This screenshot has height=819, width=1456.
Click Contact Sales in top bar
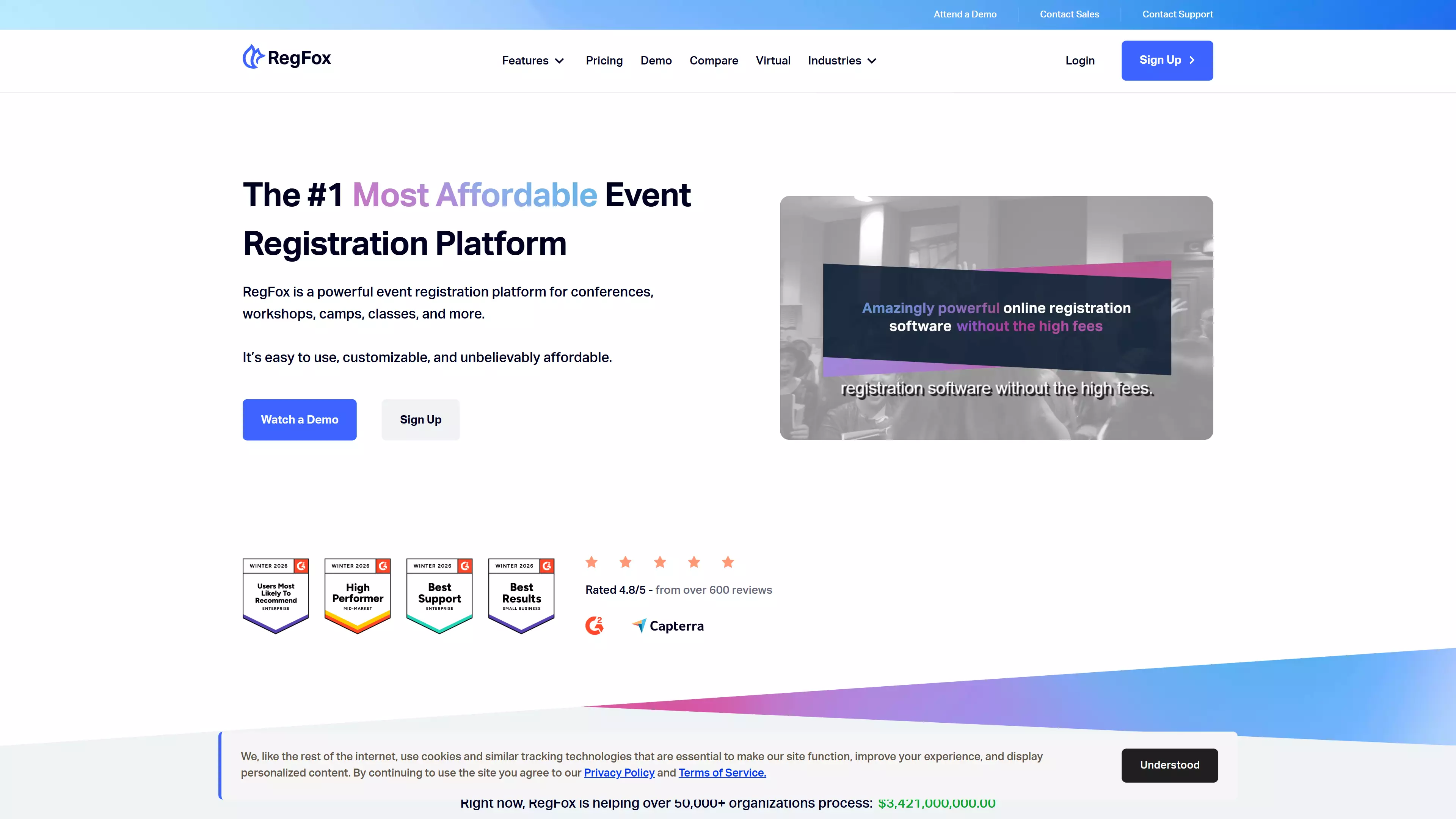tap(1069, 14)
